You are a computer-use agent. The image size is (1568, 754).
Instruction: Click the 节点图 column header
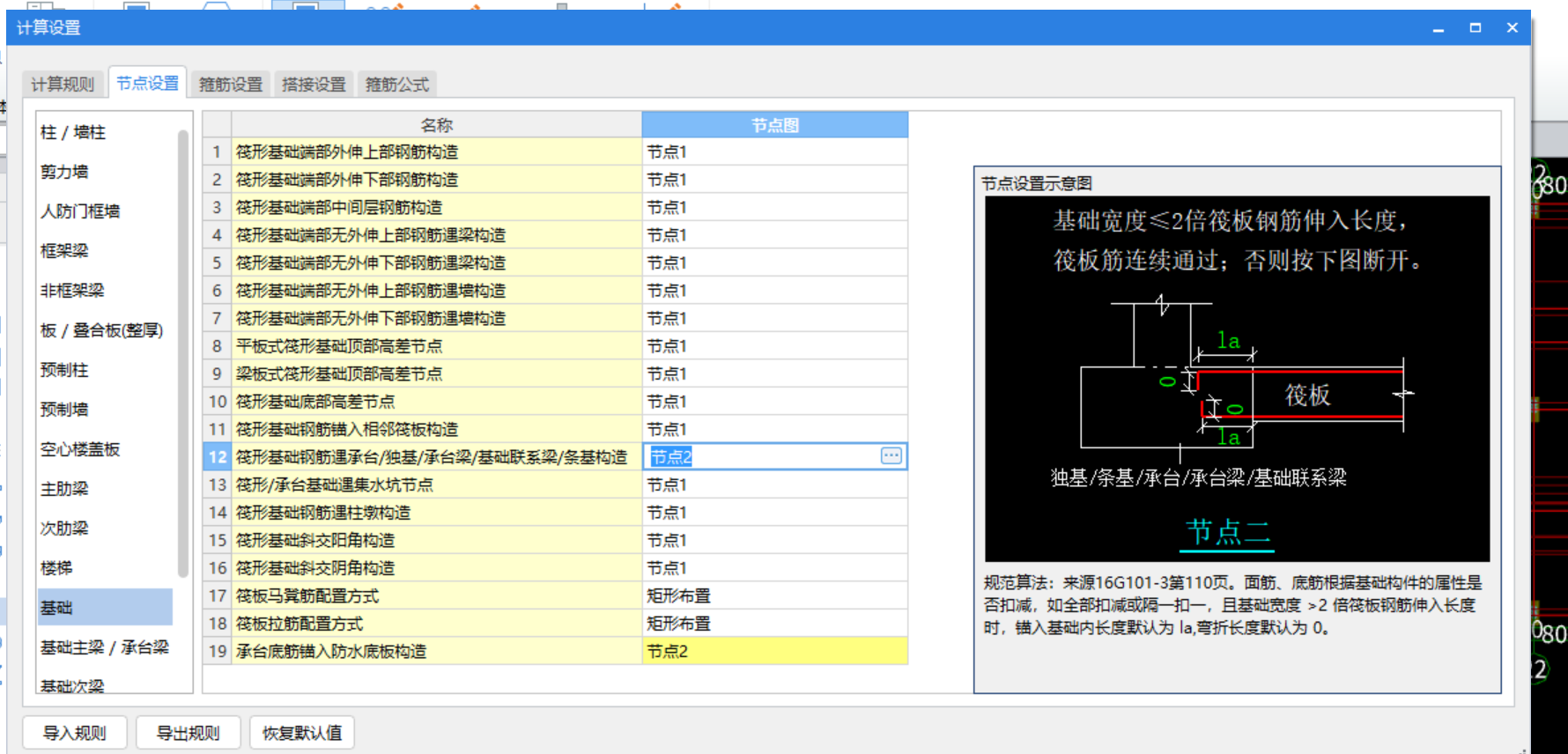775,125
